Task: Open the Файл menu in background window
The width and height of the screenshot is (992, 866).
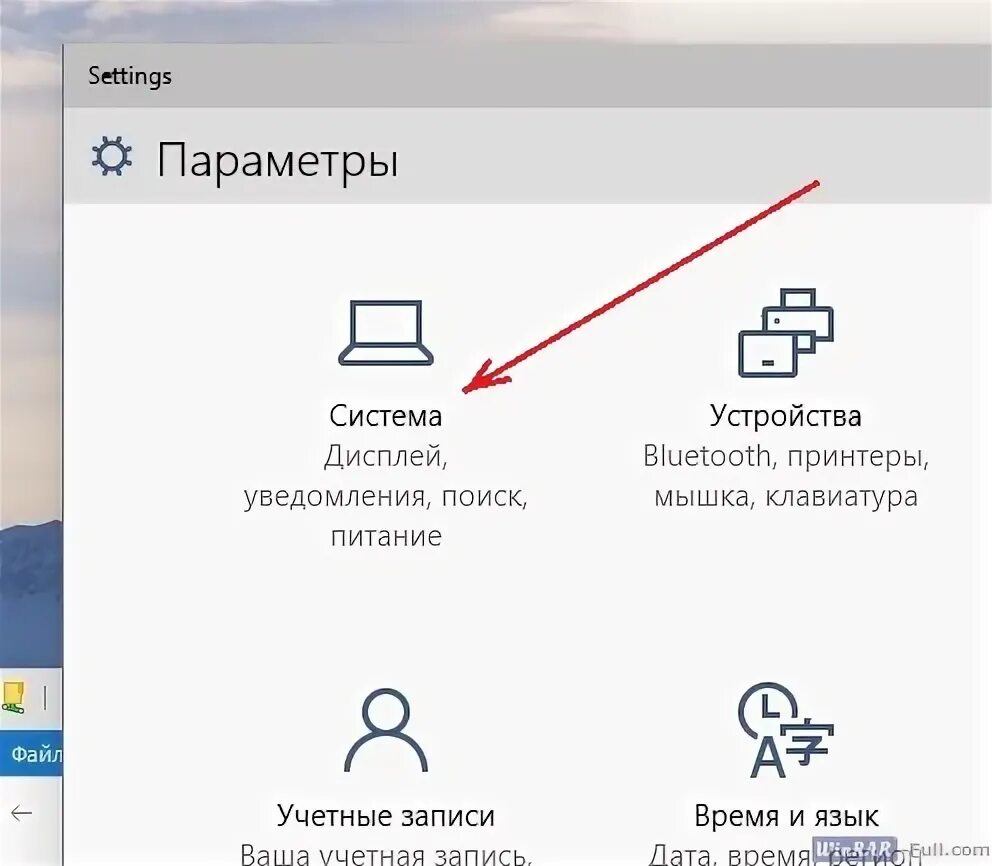Action: point(35,754)
